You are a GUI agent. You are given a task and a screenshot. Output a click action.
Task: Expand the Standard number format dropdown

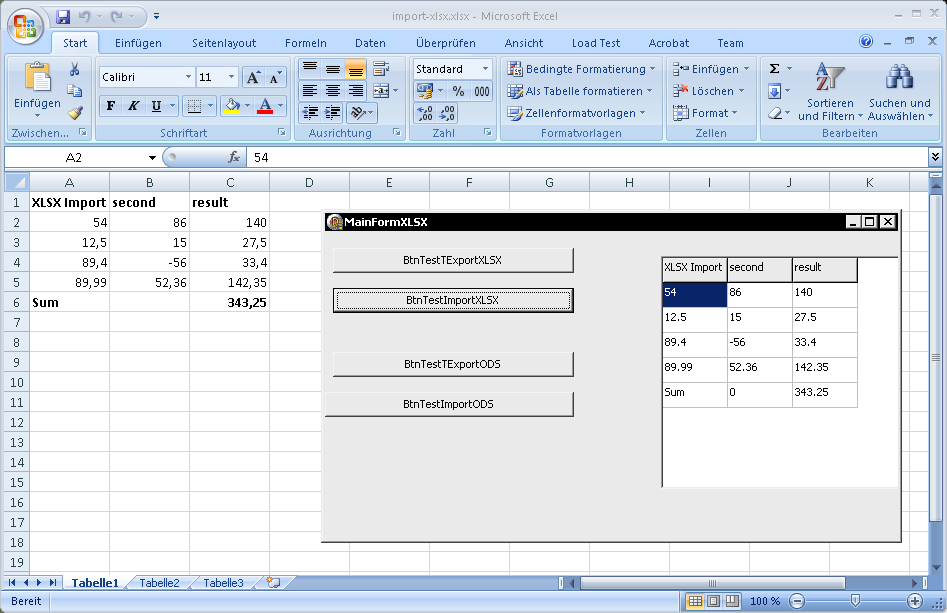click(485, 69)
